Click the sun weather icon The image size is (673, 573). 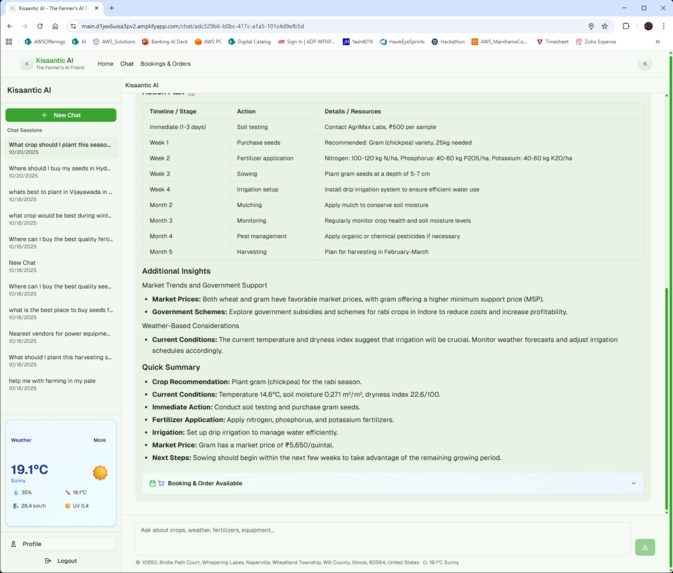100,473
